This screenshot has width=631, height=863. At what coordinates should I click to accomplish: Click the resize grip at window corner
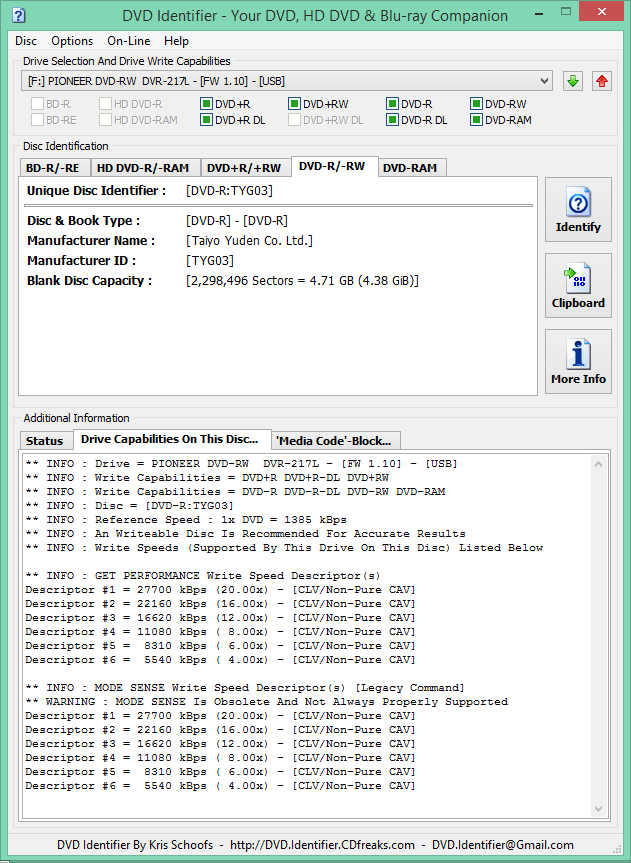617,849
